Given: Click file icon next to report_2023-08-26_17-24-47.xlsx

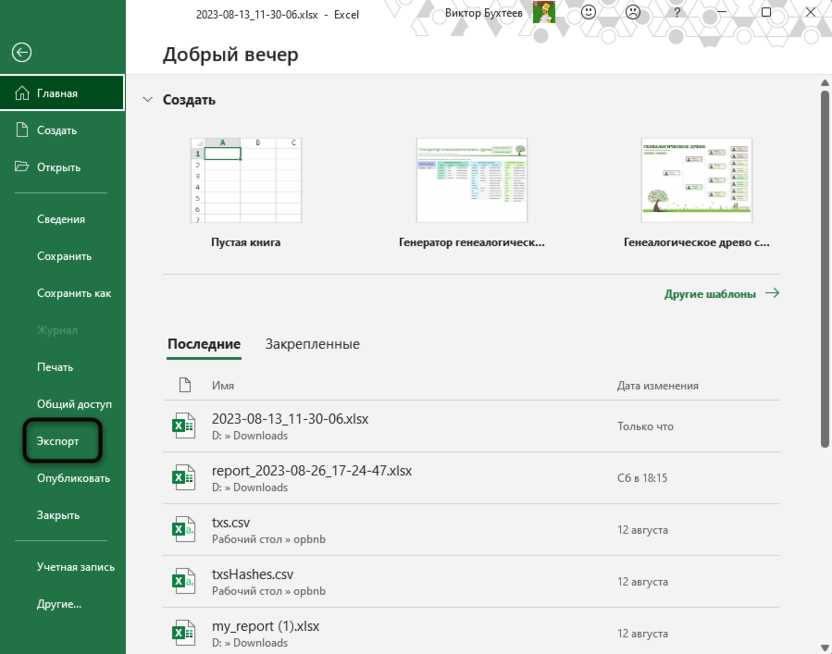Looking at the screenshot, I should coord(183,478).
